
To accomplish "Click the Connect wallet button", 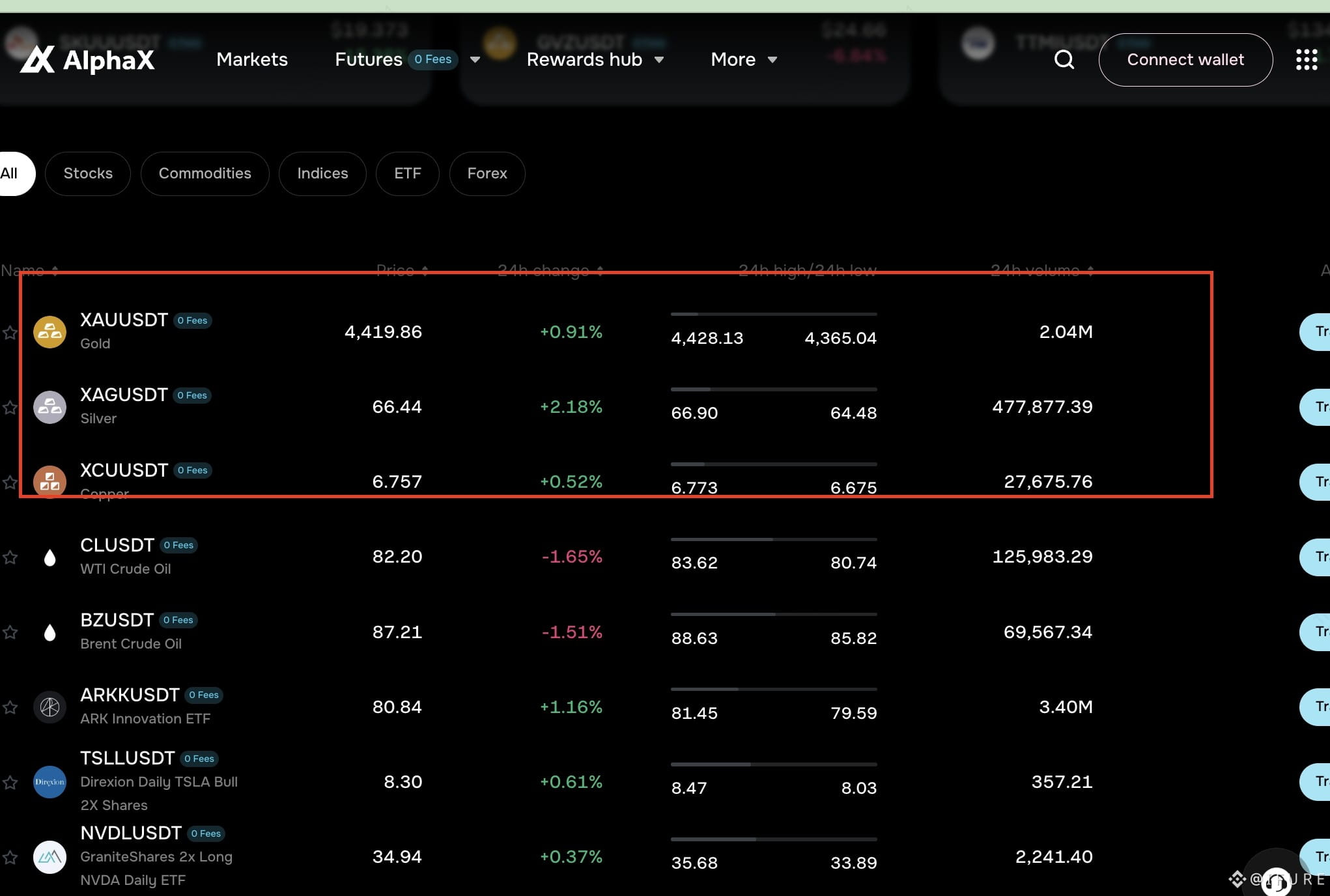I will [x=1185, y=60].
